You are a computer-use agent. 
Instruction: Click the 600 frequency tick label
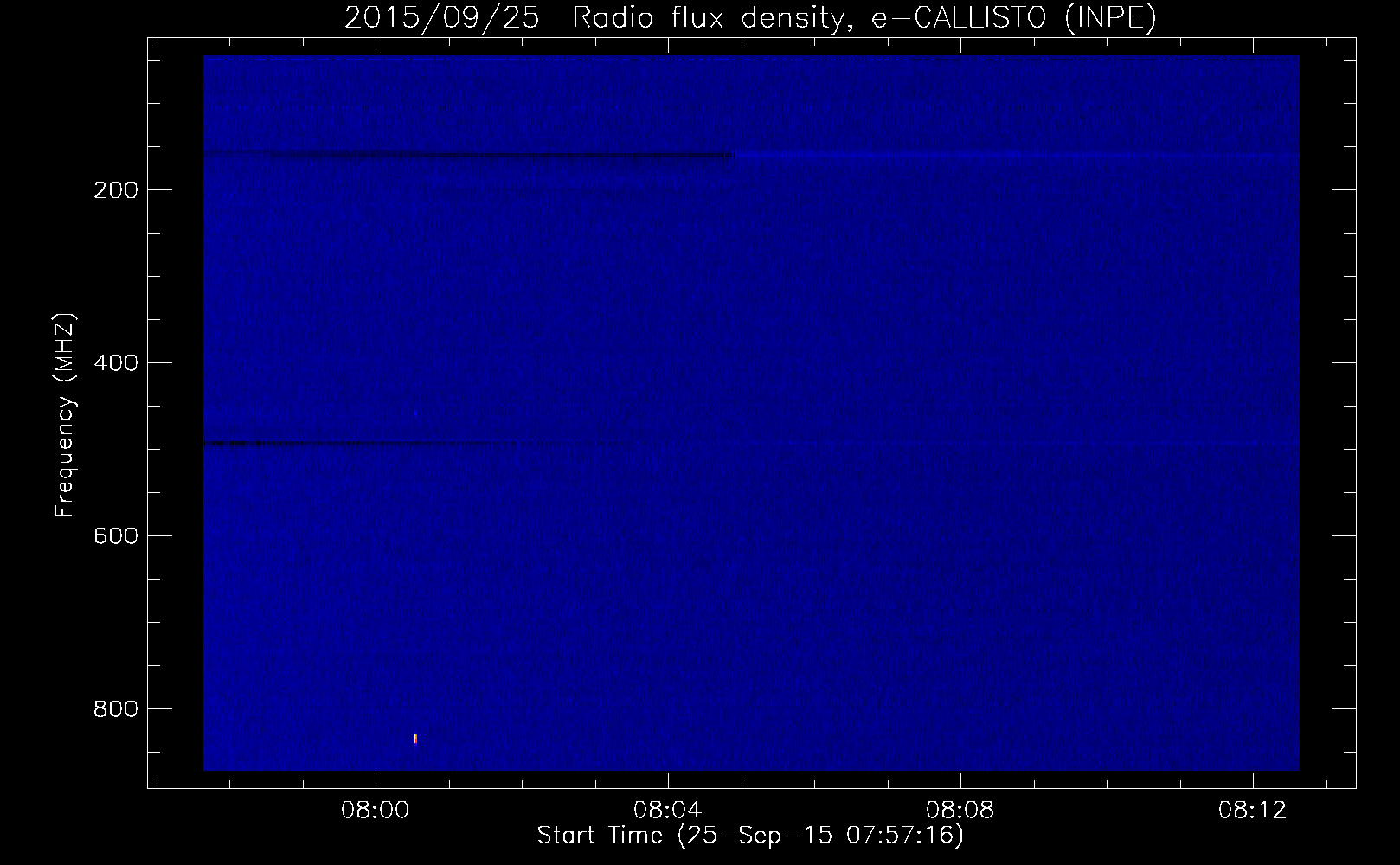pos(114,535)
